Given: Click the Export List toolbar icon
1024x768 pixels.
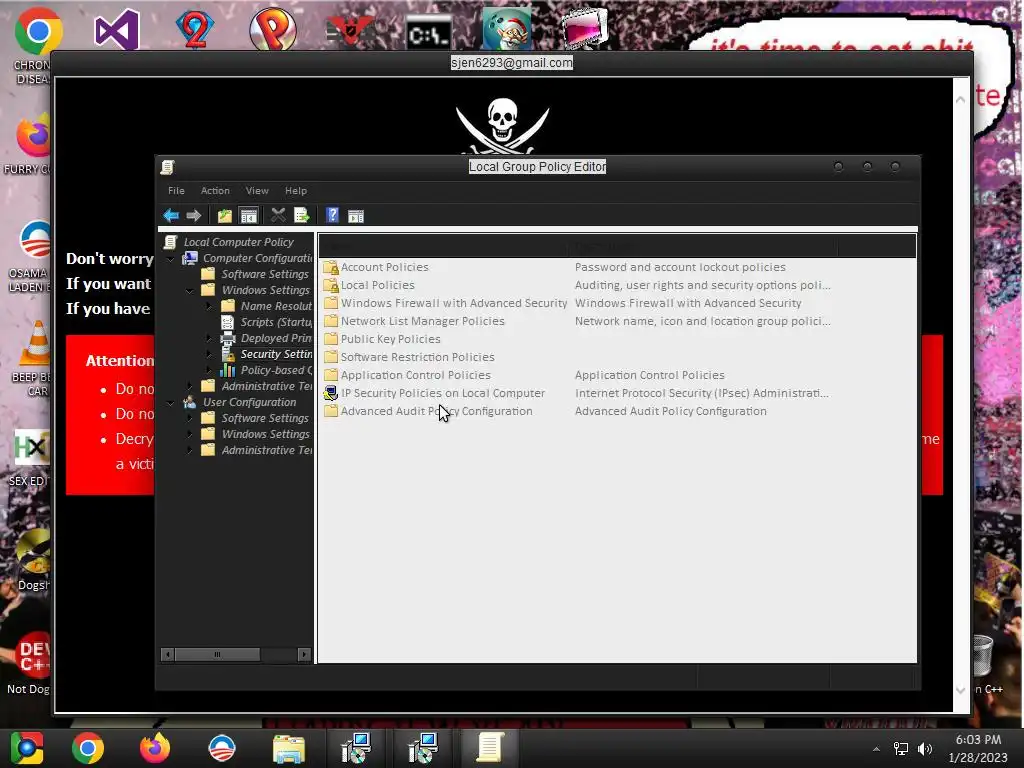Looking at the screenshot, I should point(301,215).
